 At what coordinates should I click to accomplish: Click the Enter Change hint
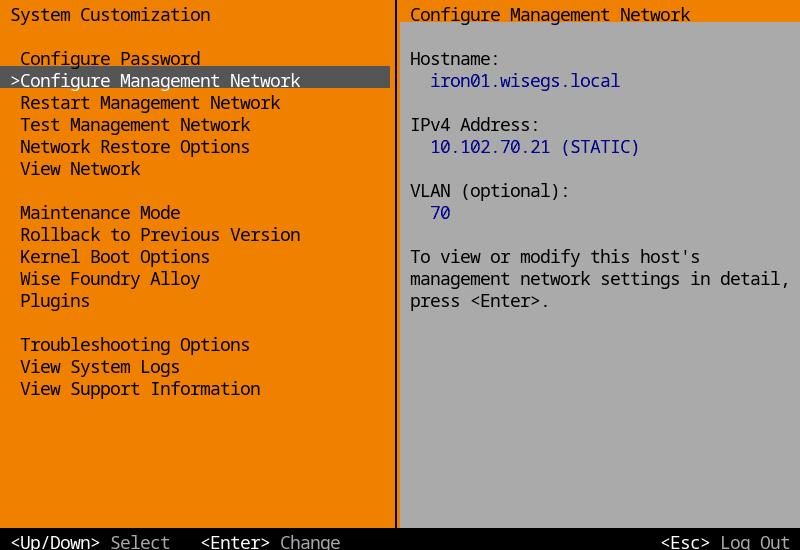[270, 541]
